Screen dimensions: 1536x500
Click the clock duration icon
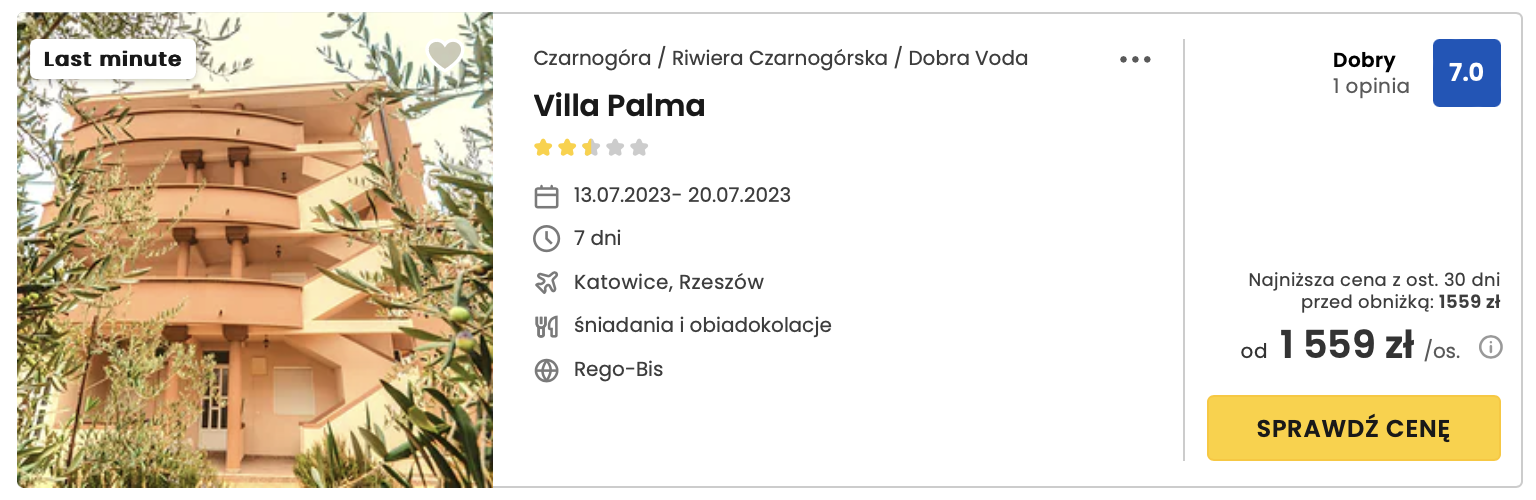click(x=546, y=239)
